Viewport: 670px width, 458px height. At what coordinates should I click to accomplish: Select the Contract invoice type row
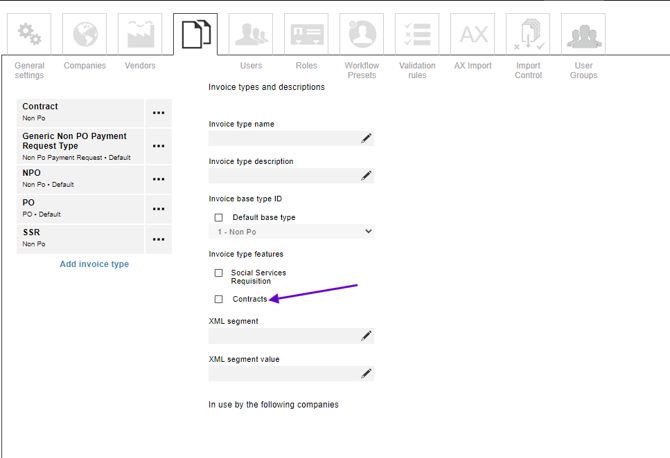[80, 113]
